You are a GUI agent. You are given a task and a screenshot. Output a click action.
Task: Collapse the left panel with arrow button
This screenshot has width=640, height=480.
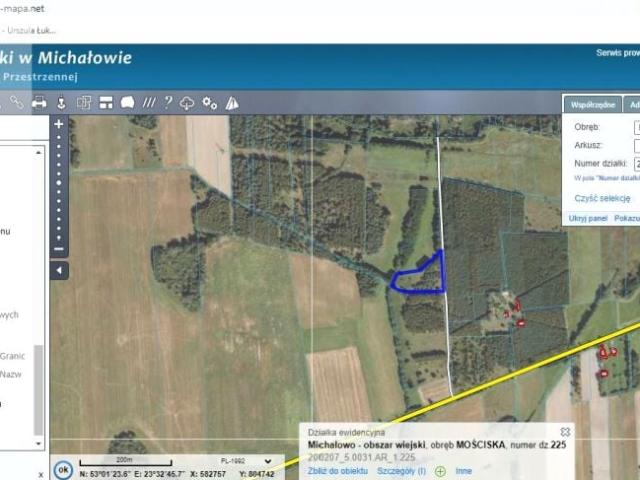[x=59, y=271]
